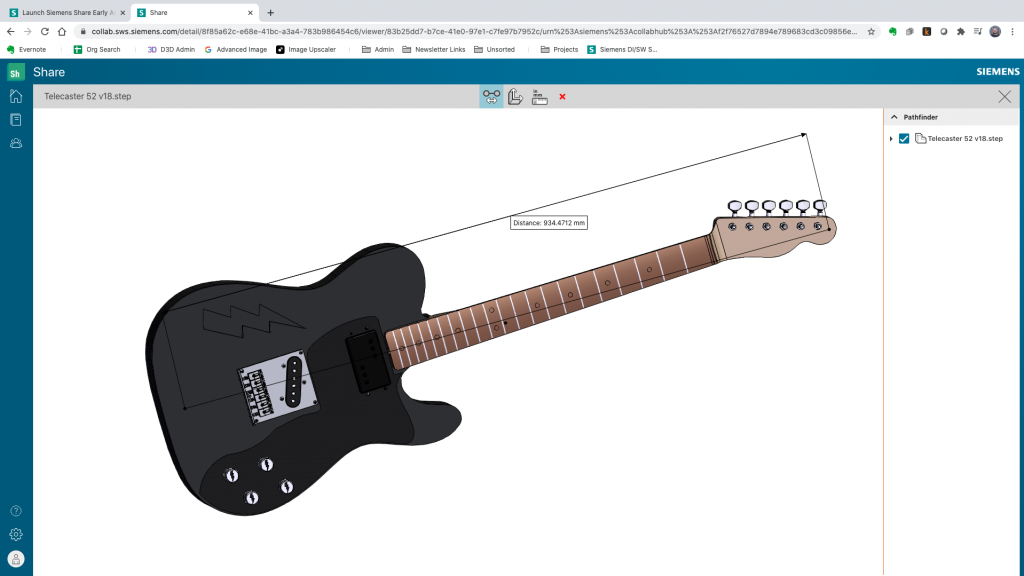Viewport: 1024px width, 576px height.
Task: Open the Image Upscaler bookmark
Action: 306,50
